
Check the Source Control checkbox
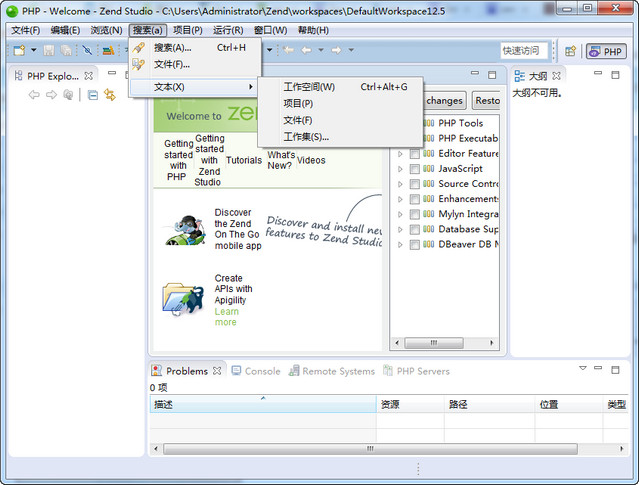[x=414, y=184]
